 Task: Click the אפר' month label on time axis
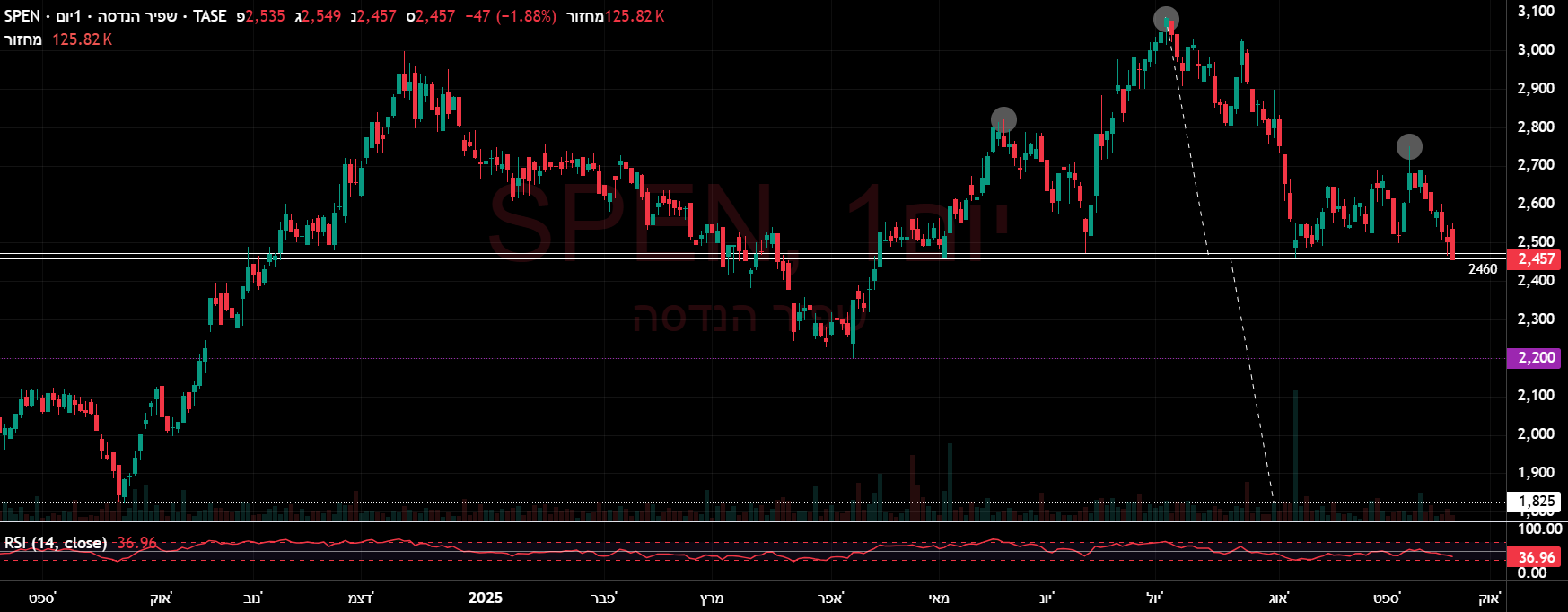[x=831, y=598]
